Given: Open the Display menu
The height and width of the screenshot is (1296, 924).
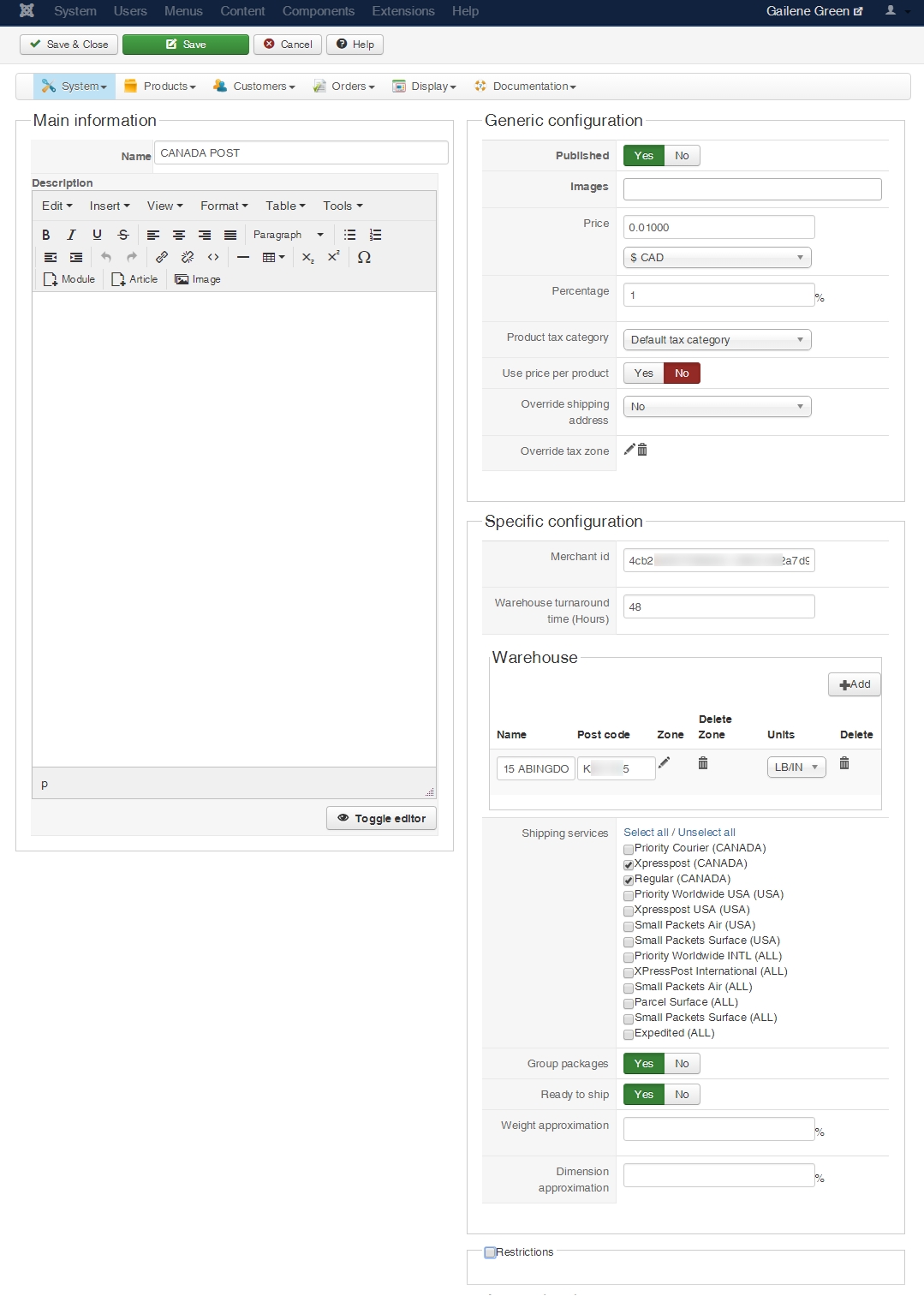Looking at the screenshot, I should tap(425, 87).
